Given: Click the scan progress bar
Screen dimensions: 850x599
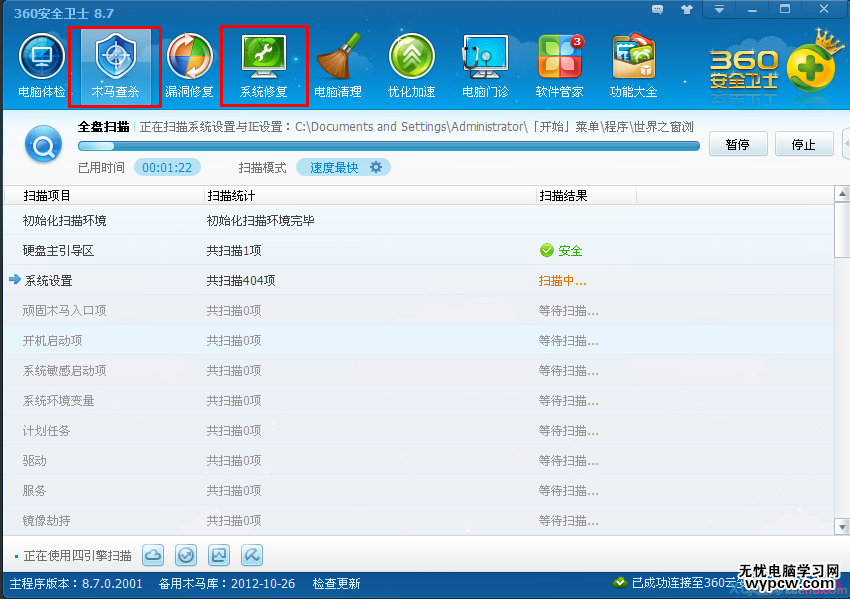Looking at the screenshot, I should click(x=389, y=146).
